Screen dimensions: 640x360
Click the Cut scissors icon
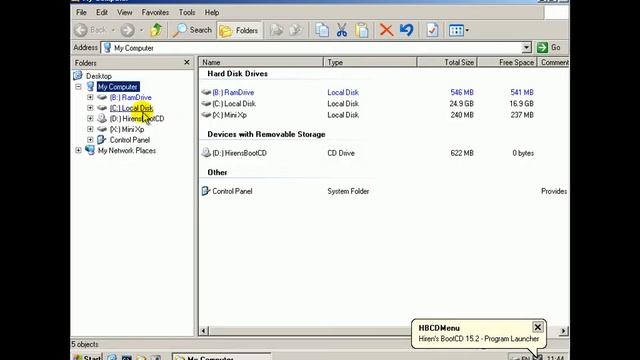(x=342, y=30)
